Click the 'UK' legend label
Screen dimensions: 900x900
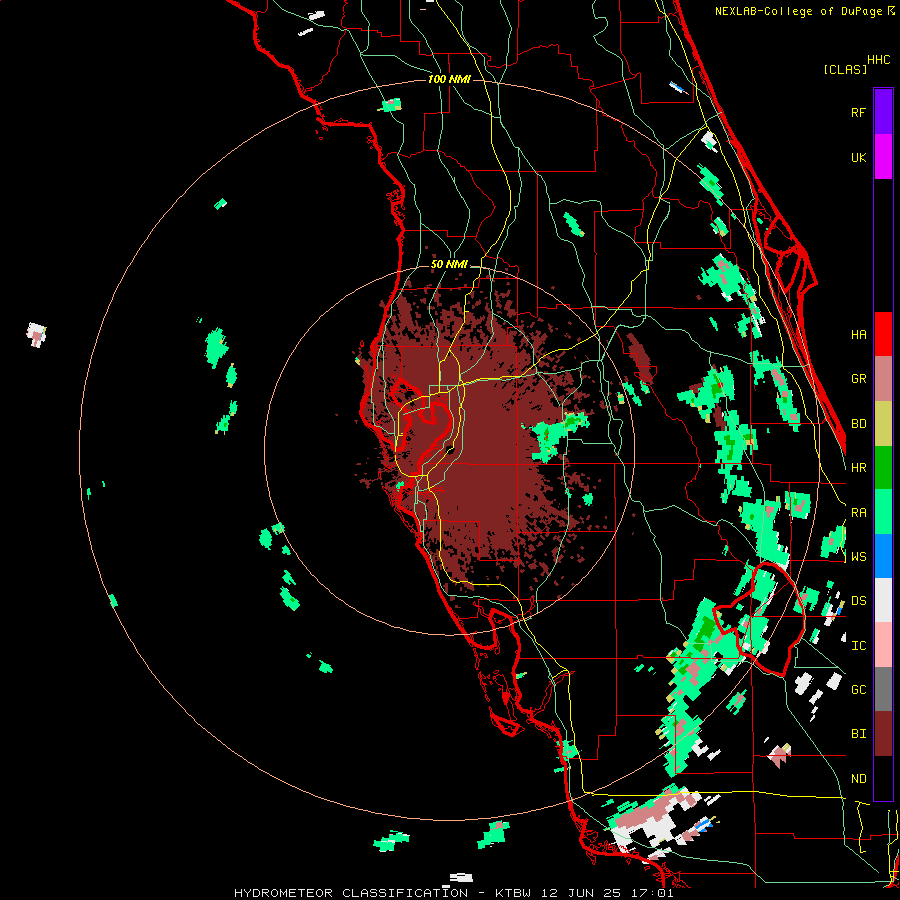(x=858, y=157)
